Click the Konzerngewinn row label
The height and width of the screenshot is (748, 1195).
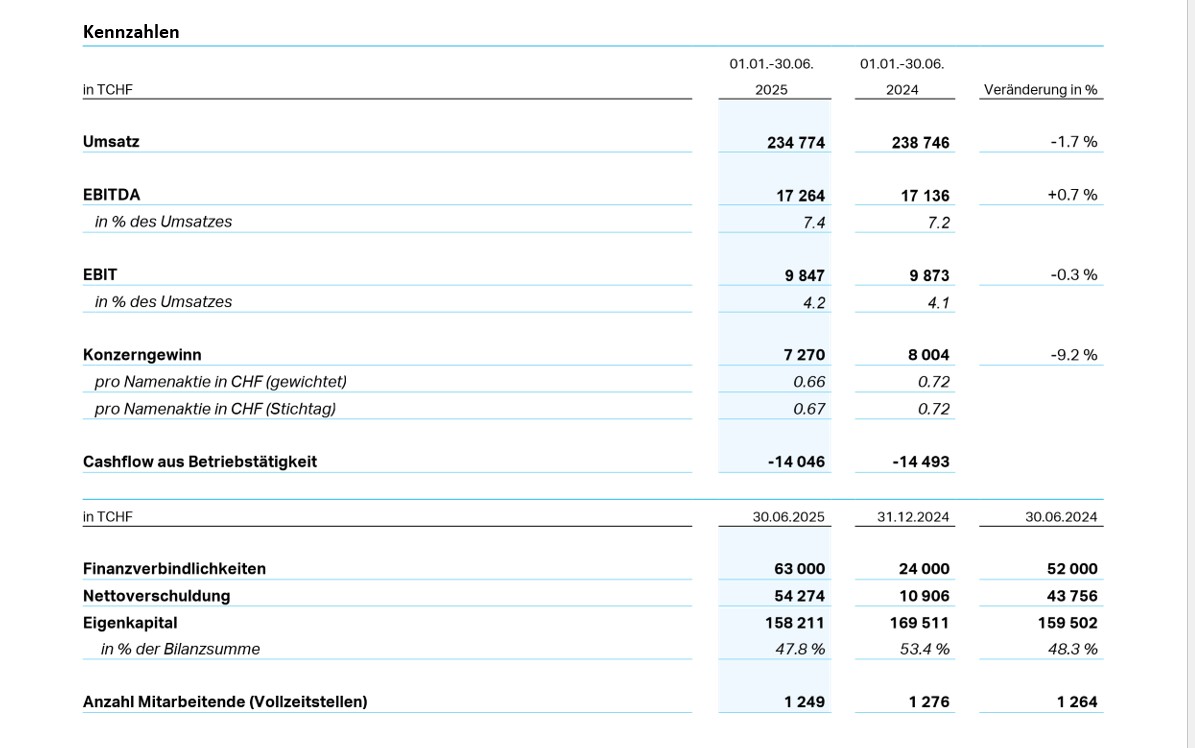coord(142,355)
